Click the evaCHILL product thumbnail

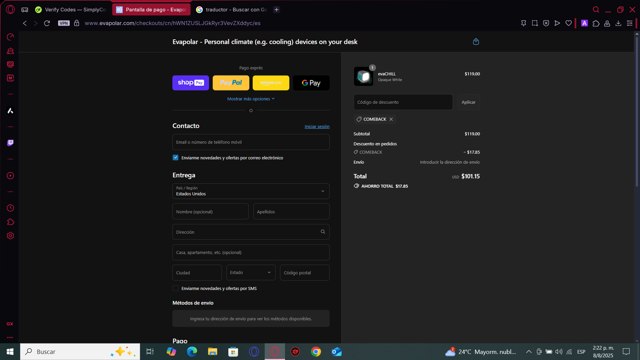[x=363, y=76]
